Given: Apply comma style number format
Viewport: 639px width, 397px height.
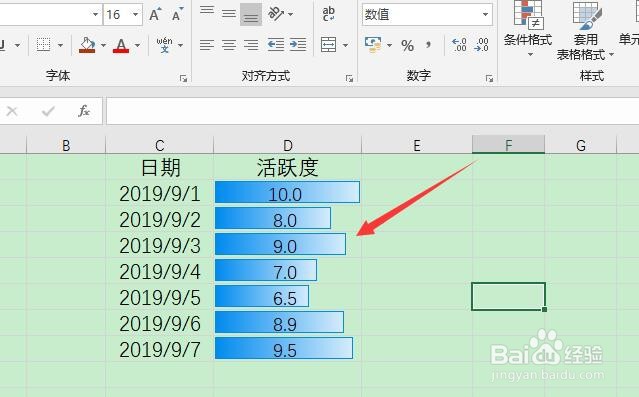Looking at the screenshot, I should (428, 44).
